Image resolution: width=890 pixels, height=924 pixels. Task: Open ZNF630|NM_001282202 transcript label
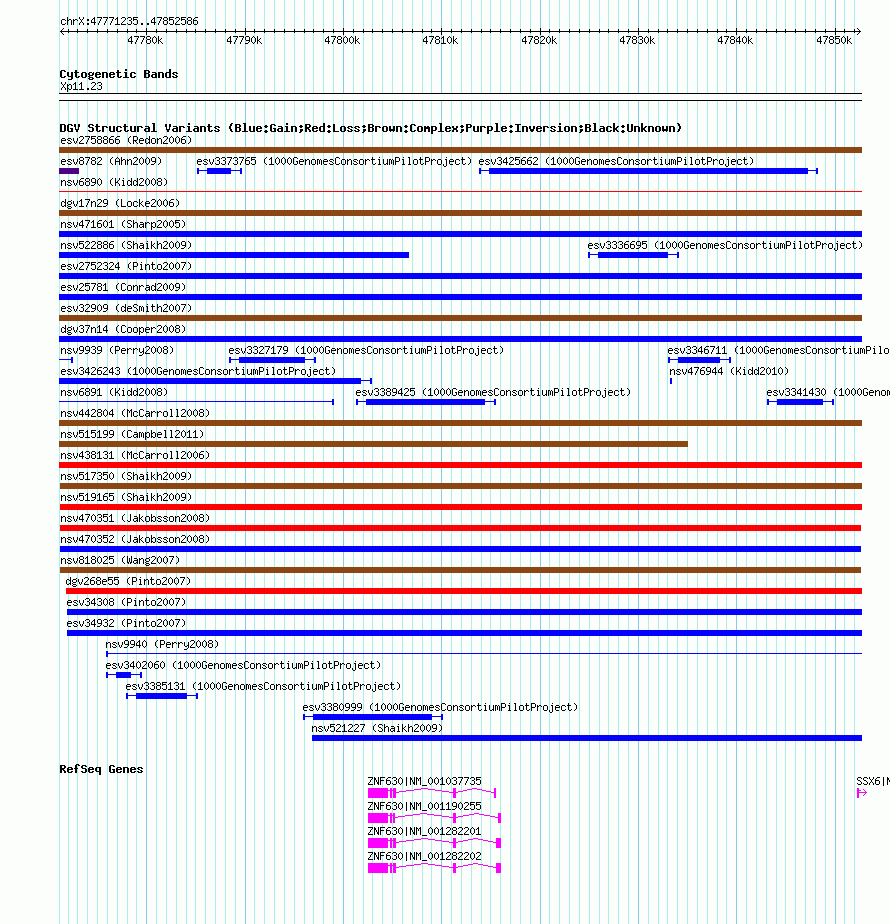click(x=424, y=856)
